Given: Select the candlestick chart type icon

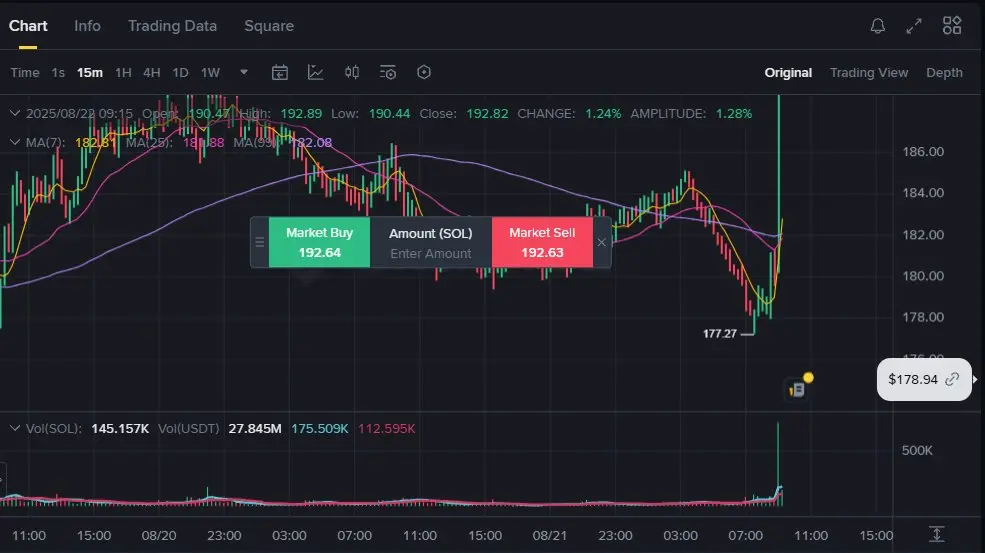Looking at the screenshot, I should pyautogui.click(x=352, y=72).
